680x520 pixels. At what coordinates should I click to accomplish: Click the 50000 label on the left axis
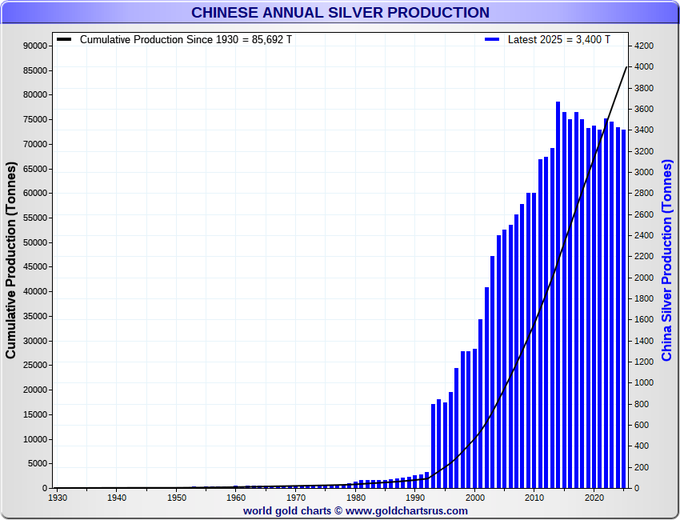point(36,242)
